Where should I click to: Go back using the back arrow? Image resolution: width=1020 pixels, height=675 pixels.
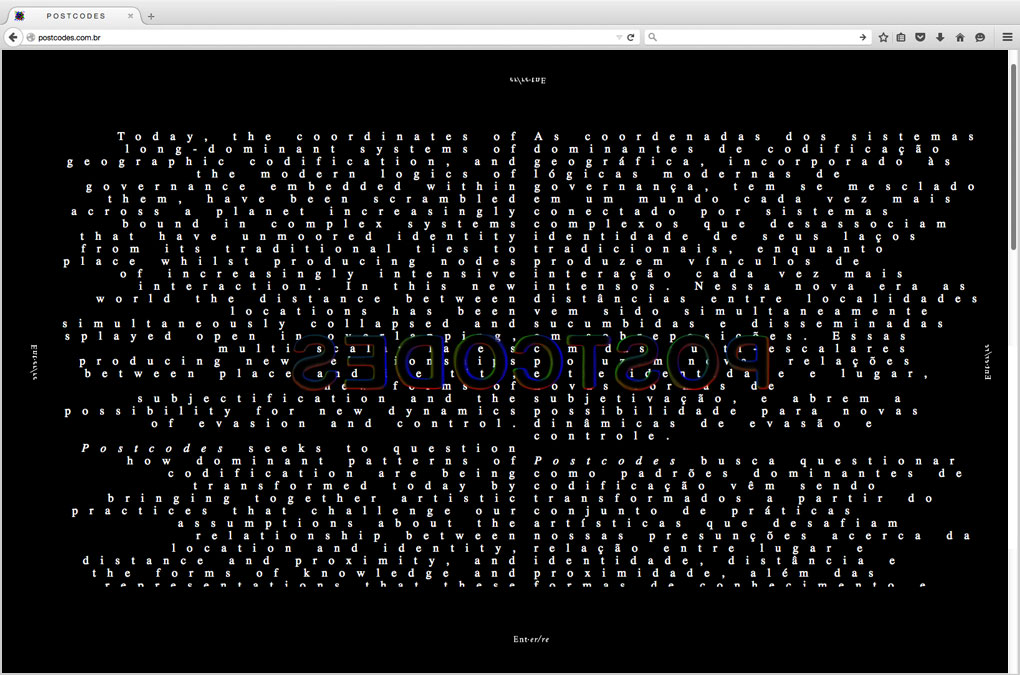(11, 37)
